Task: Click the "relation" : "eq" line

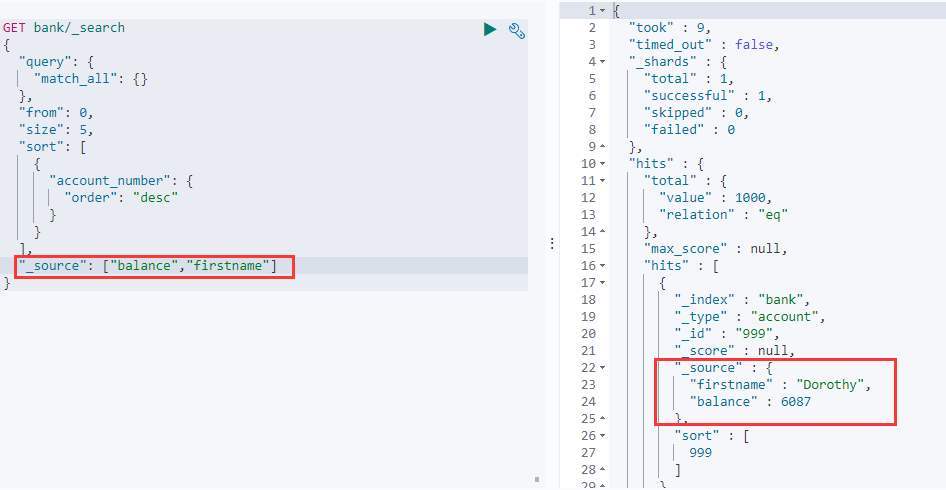Action: (x=723, y=214)
